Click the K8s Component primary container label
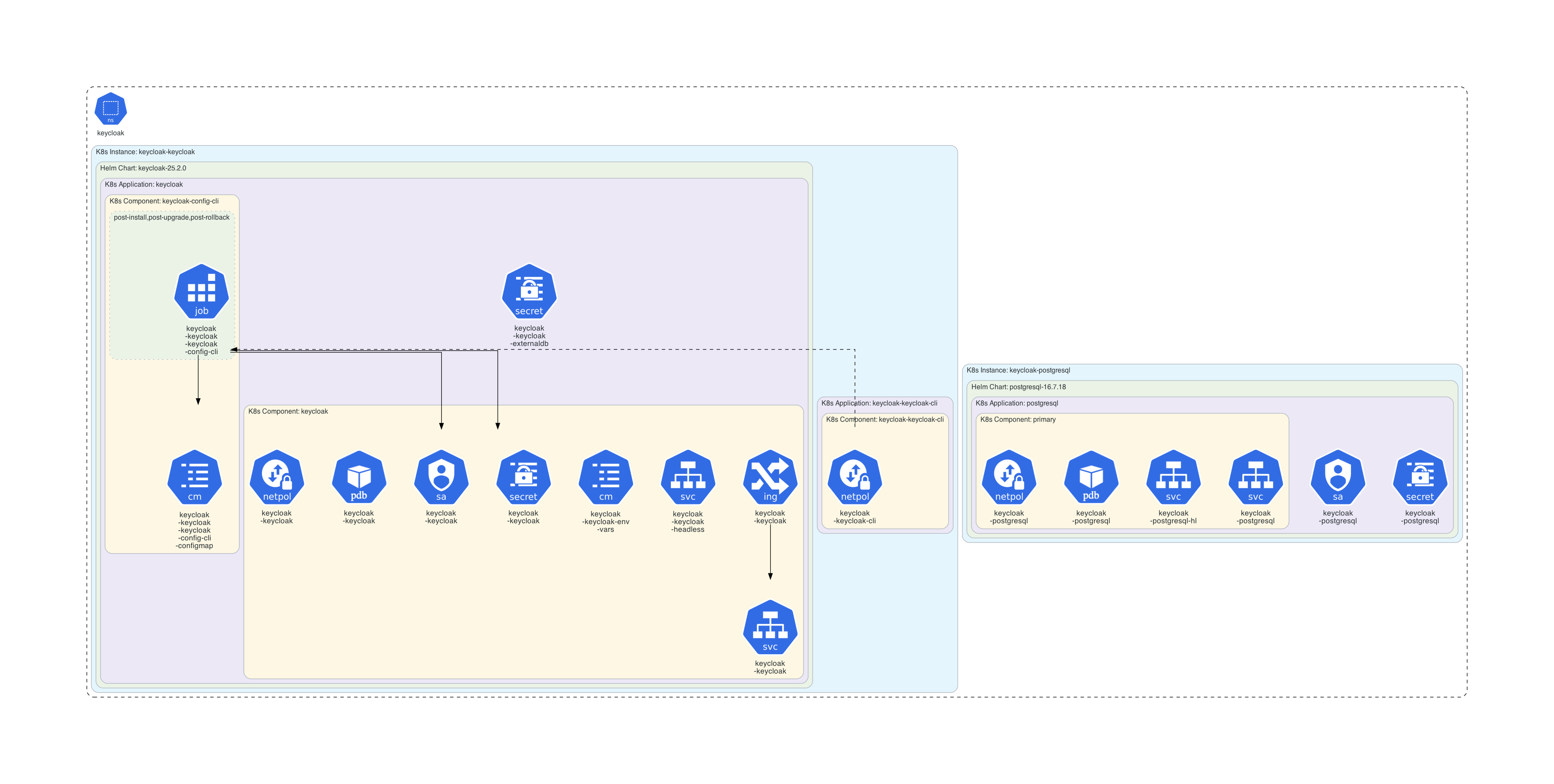1554x784 pixels. coord(1018,419)
